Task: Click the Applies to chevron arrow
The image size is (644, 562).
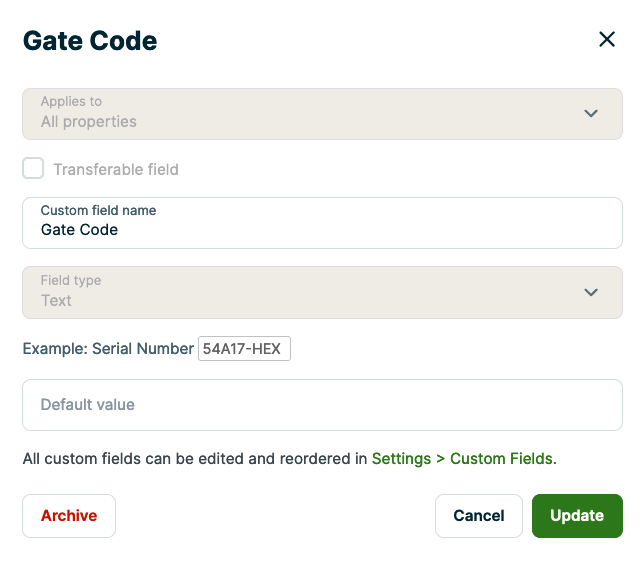Action: coord(591,113)
